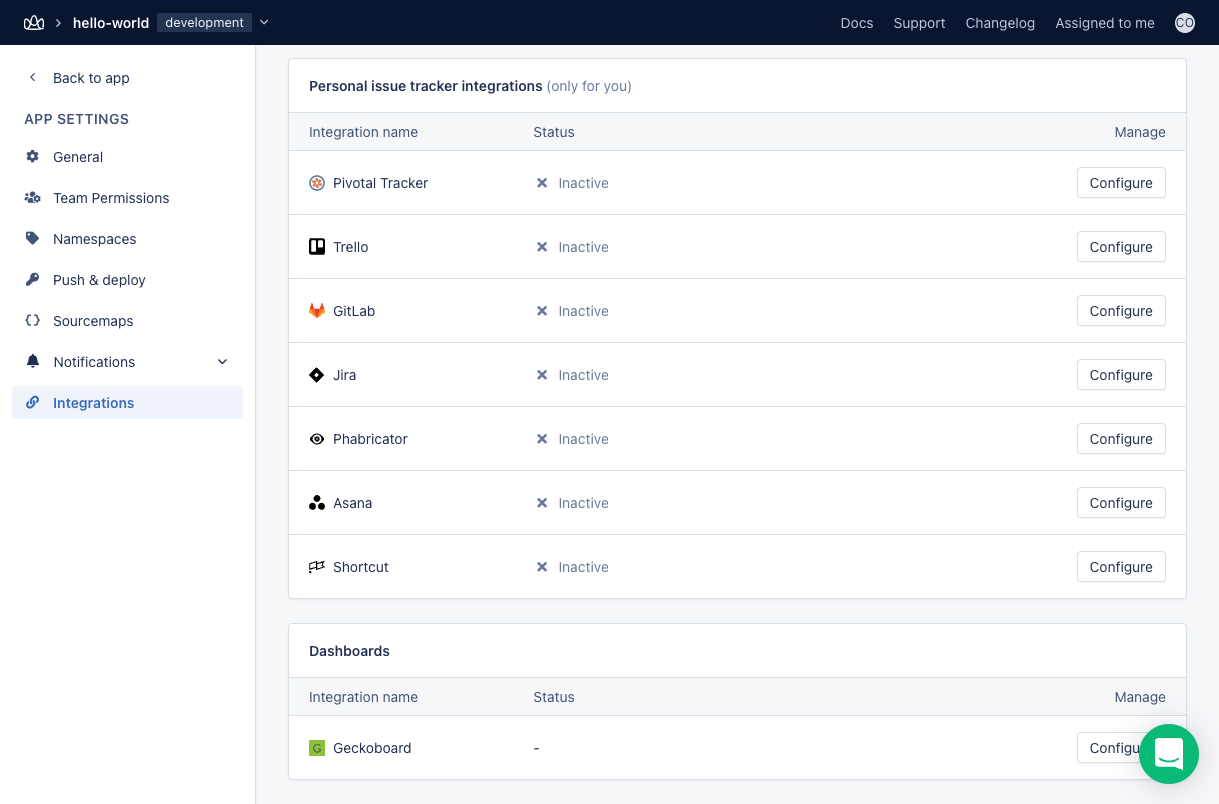The width and height of the screenshot is (1219, 804).
Task: Configure the Pivotal Tracker integration
Action: (x=1121, y=183)
